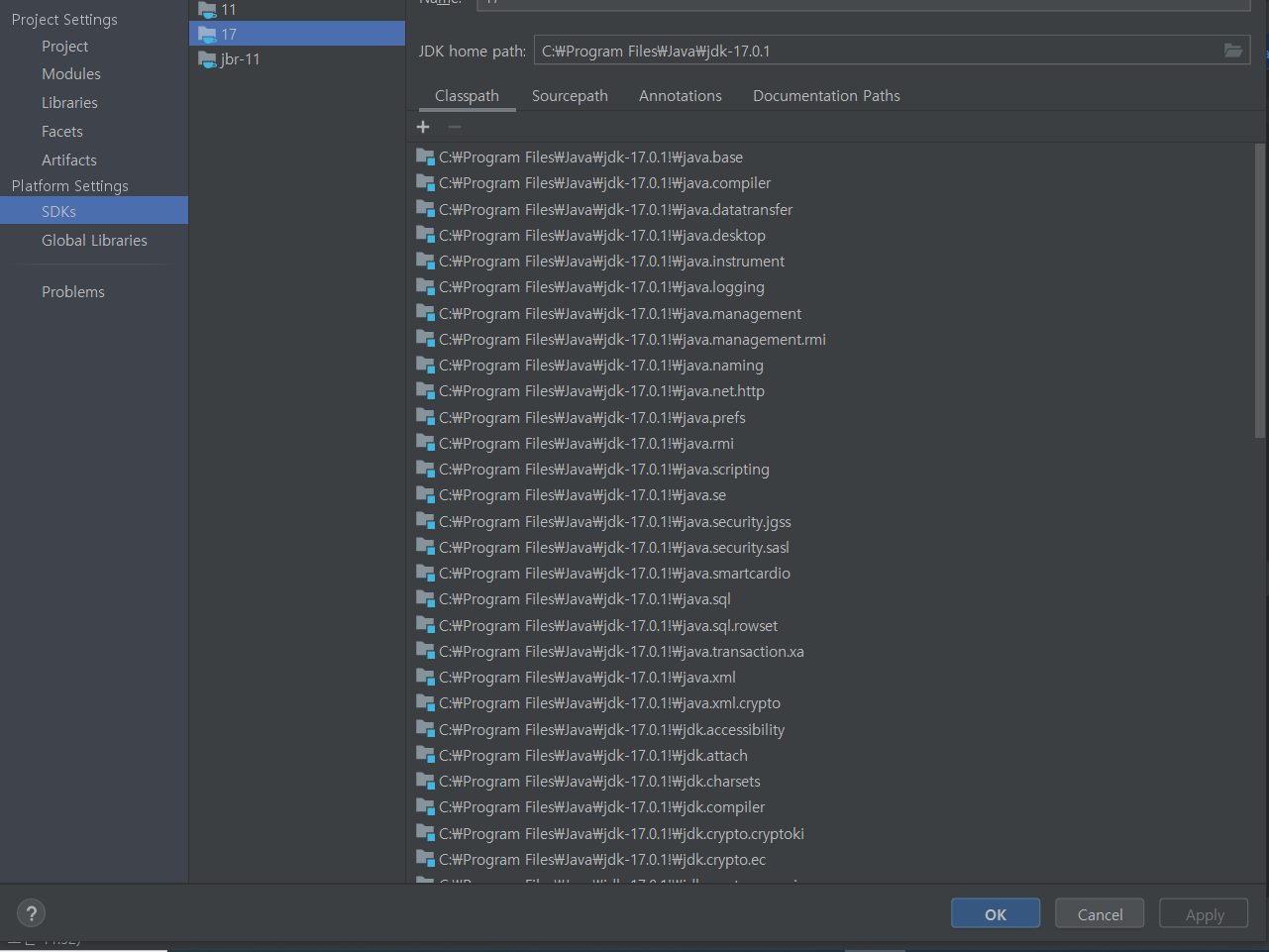The image size is (1269, 952).
Task: Click the remove classpath minus icon
Action: pos(455,127)
